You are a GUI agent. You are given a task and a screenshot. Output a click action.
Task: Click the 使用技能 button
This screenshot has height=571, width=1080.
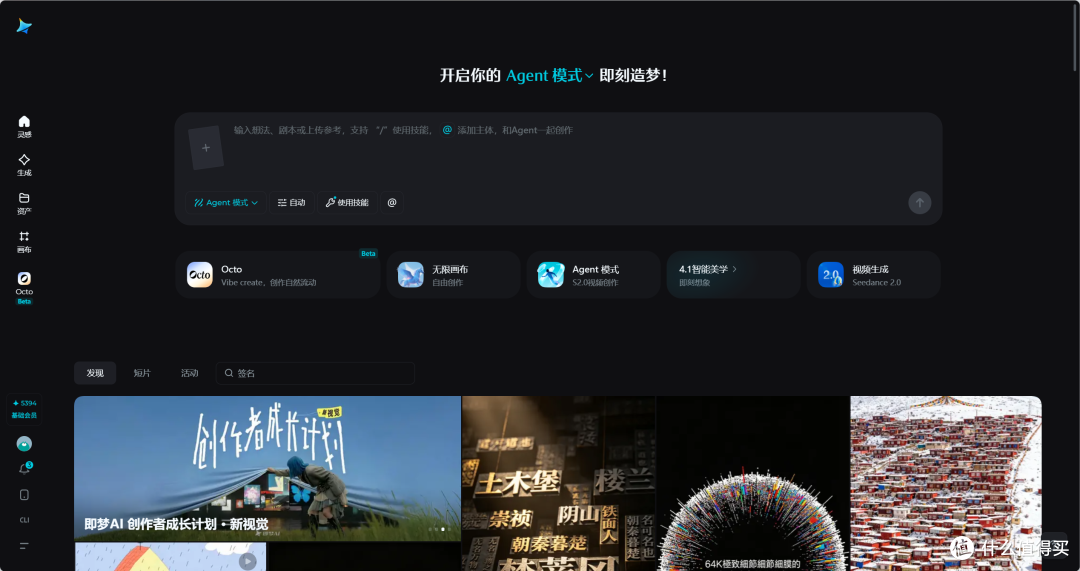347,203
